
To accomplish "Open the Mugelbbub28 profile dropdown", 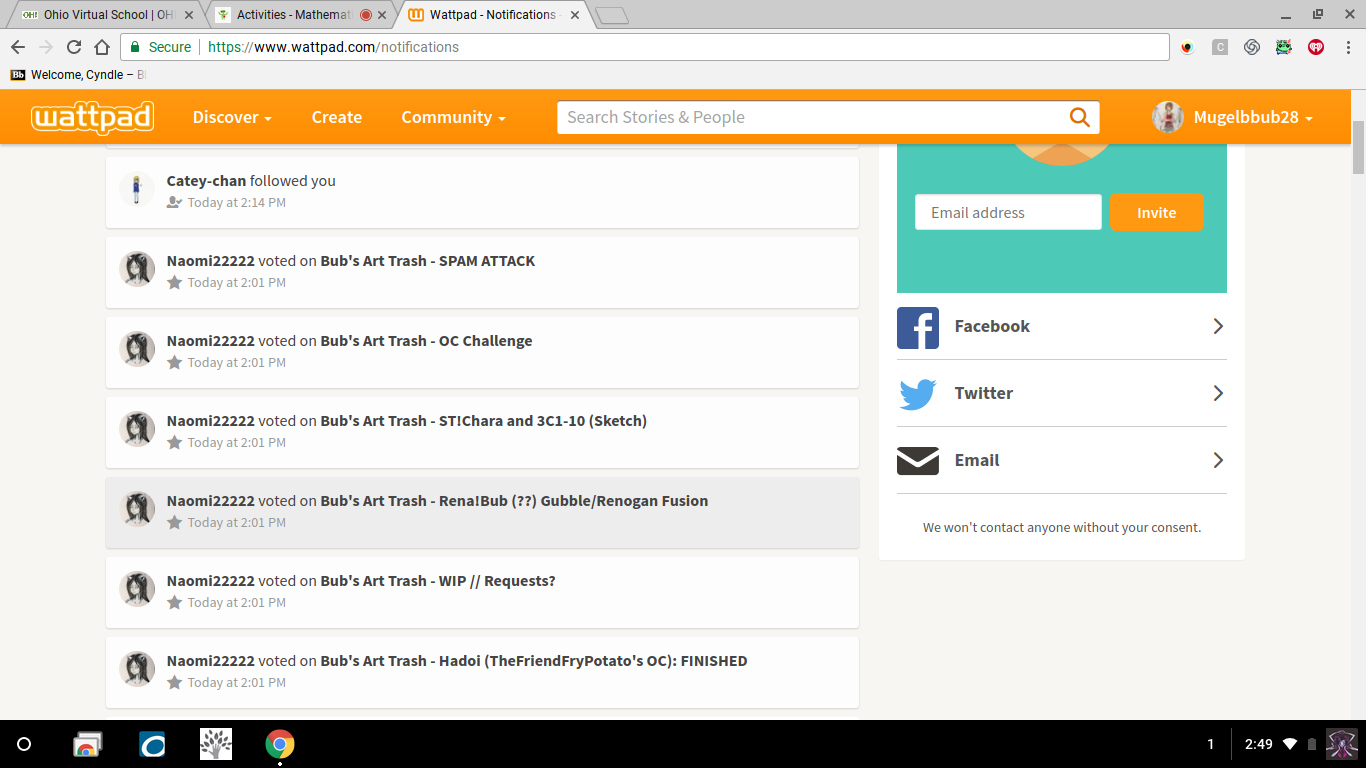I will pyautogui.click(x=1233, y=117).
